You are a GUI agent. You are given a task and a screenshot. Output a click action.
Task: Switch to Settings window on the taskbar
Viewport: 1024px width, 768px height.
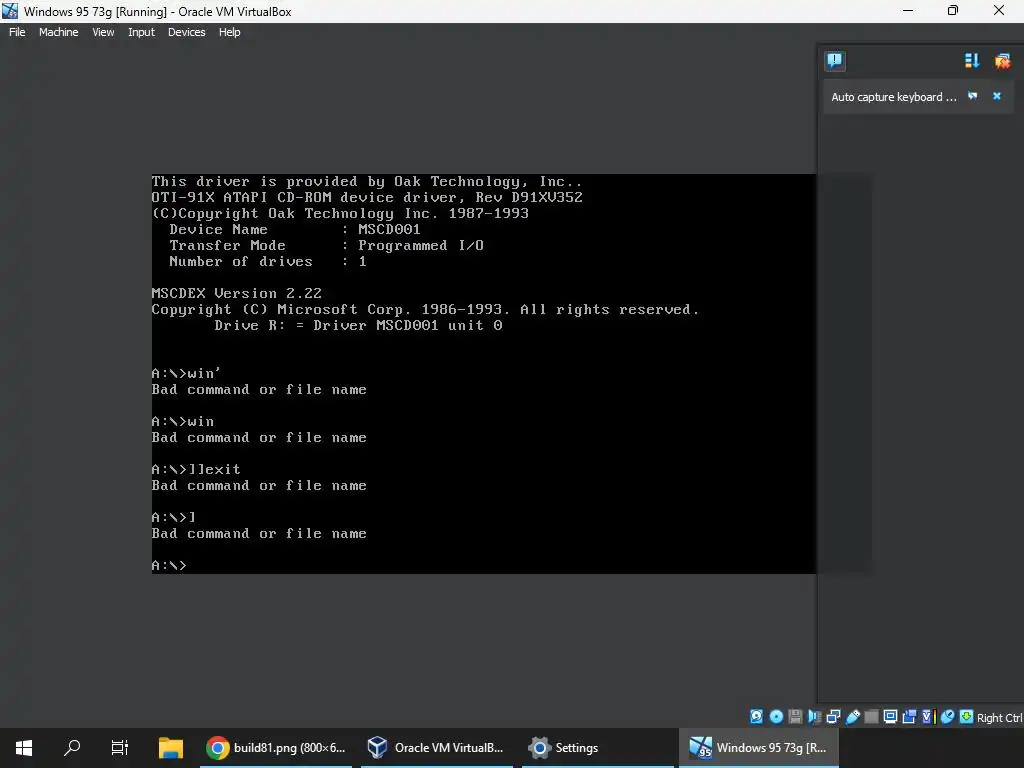pos(598,748)
